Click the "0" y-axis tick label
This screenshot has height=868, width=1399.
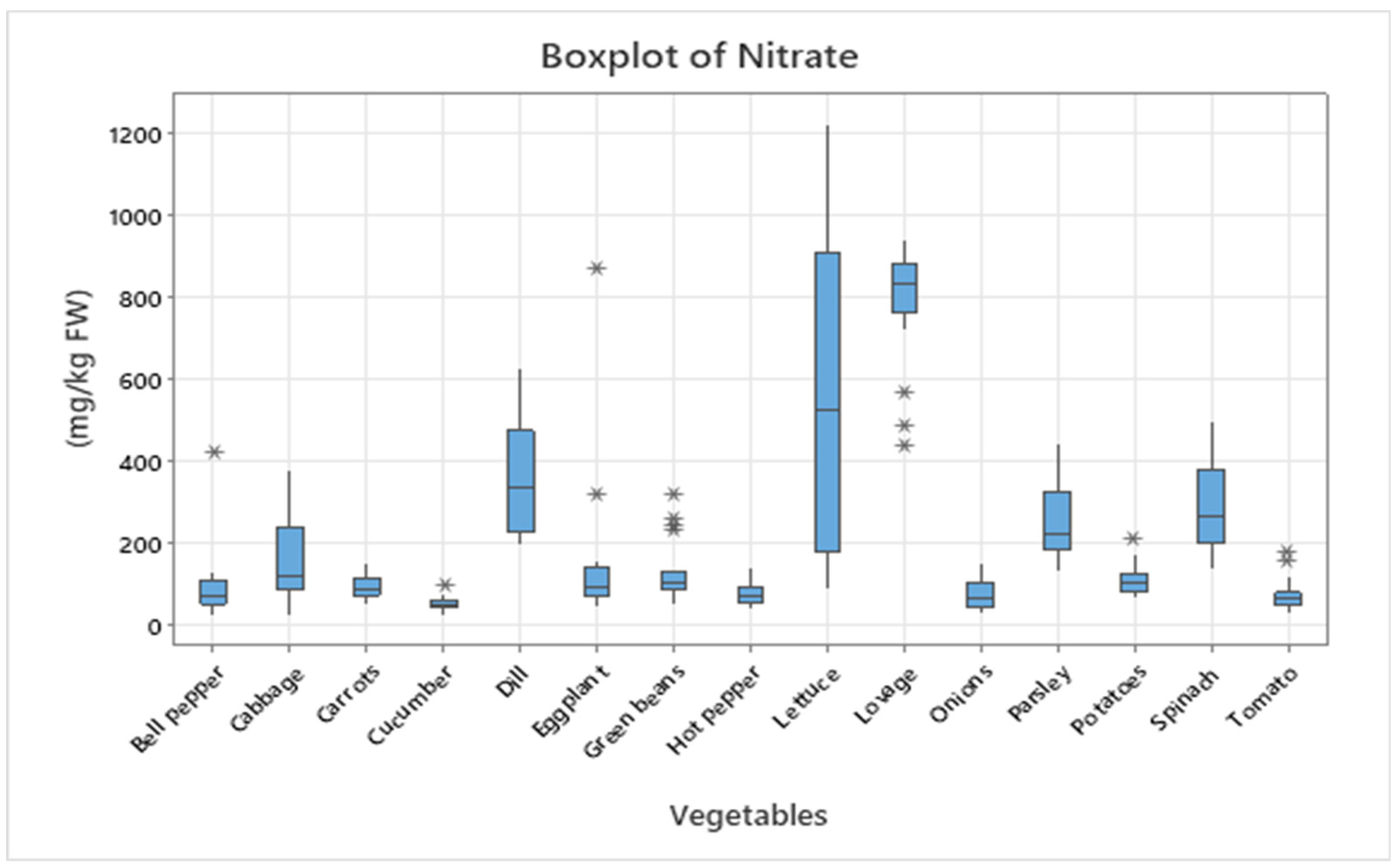tap(154, 627)
